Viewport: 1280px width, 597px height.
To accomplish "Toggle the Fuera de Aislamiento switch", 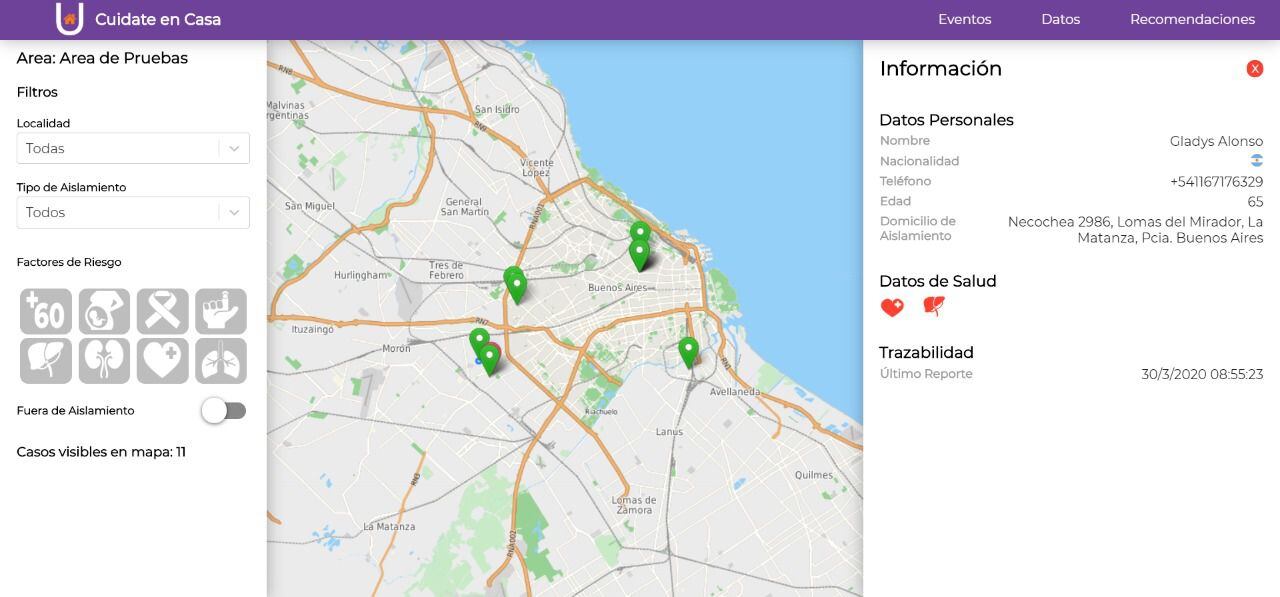I will (x=223, y=410).
